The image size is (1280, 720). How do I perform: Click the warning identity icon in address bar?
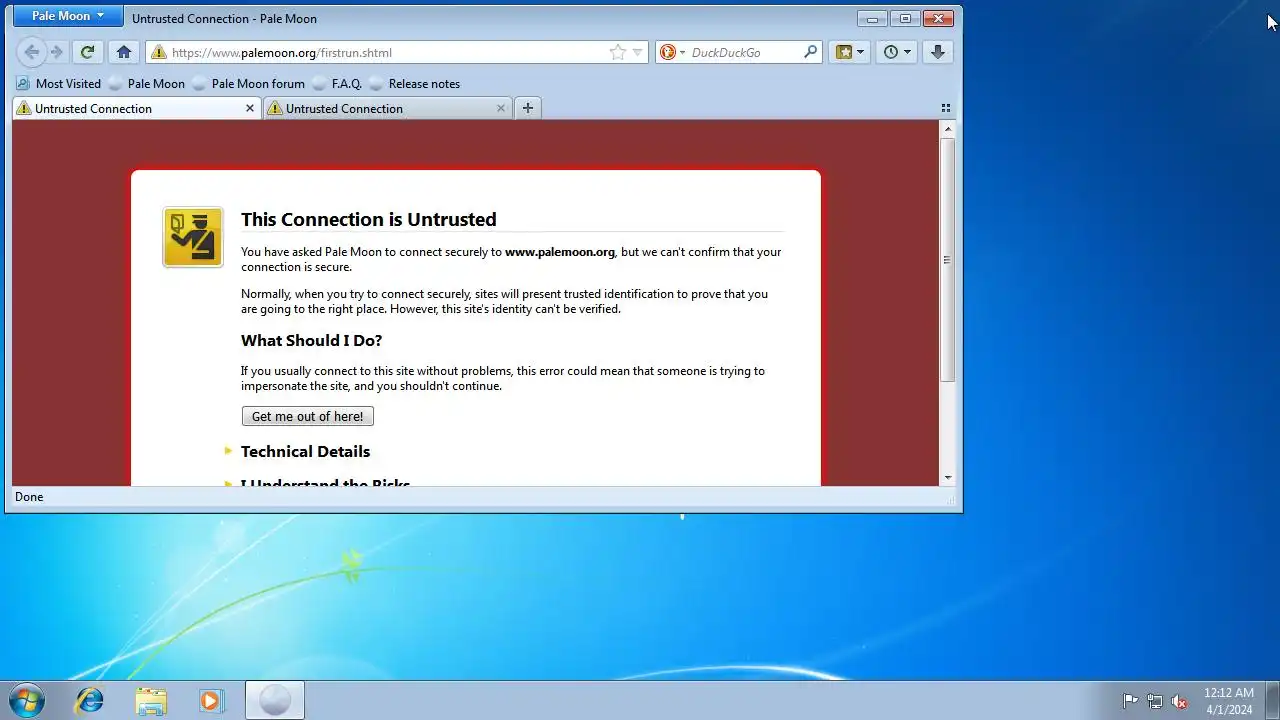click(158, 52)
